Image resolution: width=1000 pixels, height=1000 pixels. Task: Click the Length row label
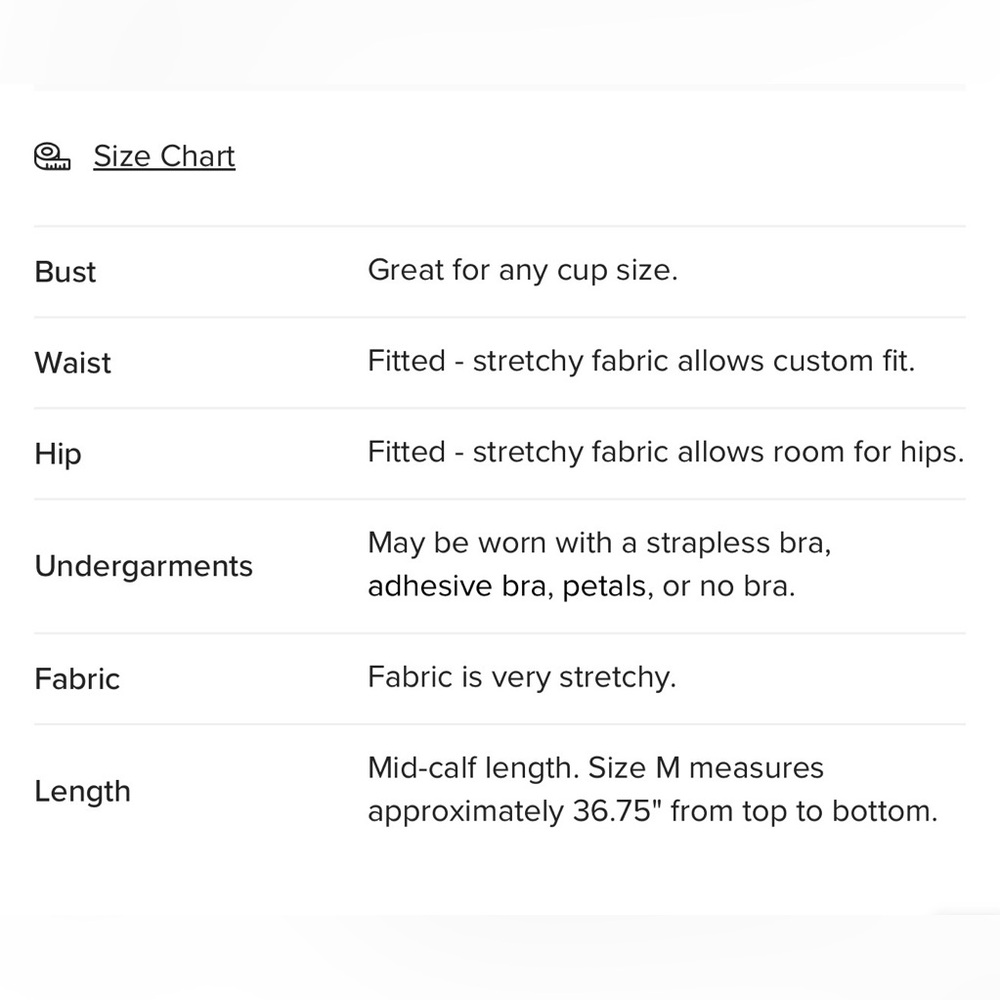pos(82,791)
